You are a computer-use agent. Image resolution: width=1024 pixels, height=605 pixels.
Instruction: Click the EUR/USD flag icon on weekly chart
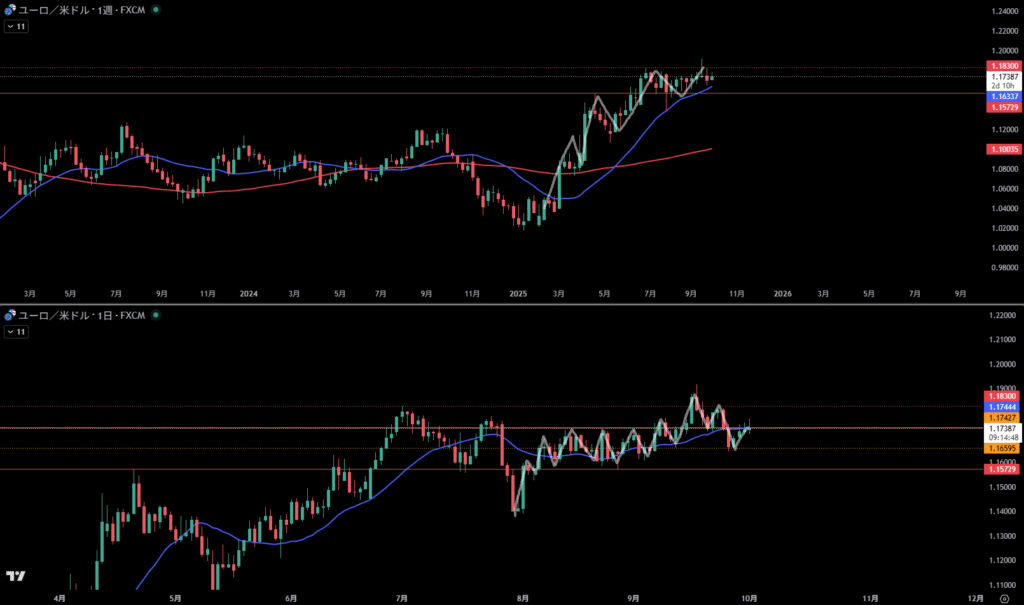coord(10,9)
